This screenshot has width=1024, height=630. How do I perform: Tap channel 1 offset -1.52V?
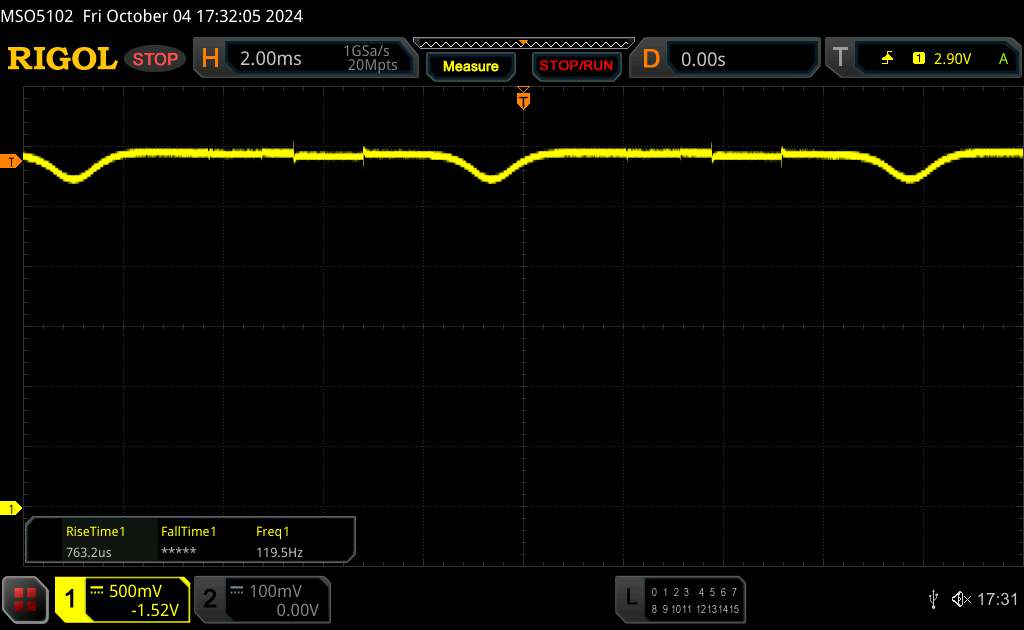(x=155, y=610)
